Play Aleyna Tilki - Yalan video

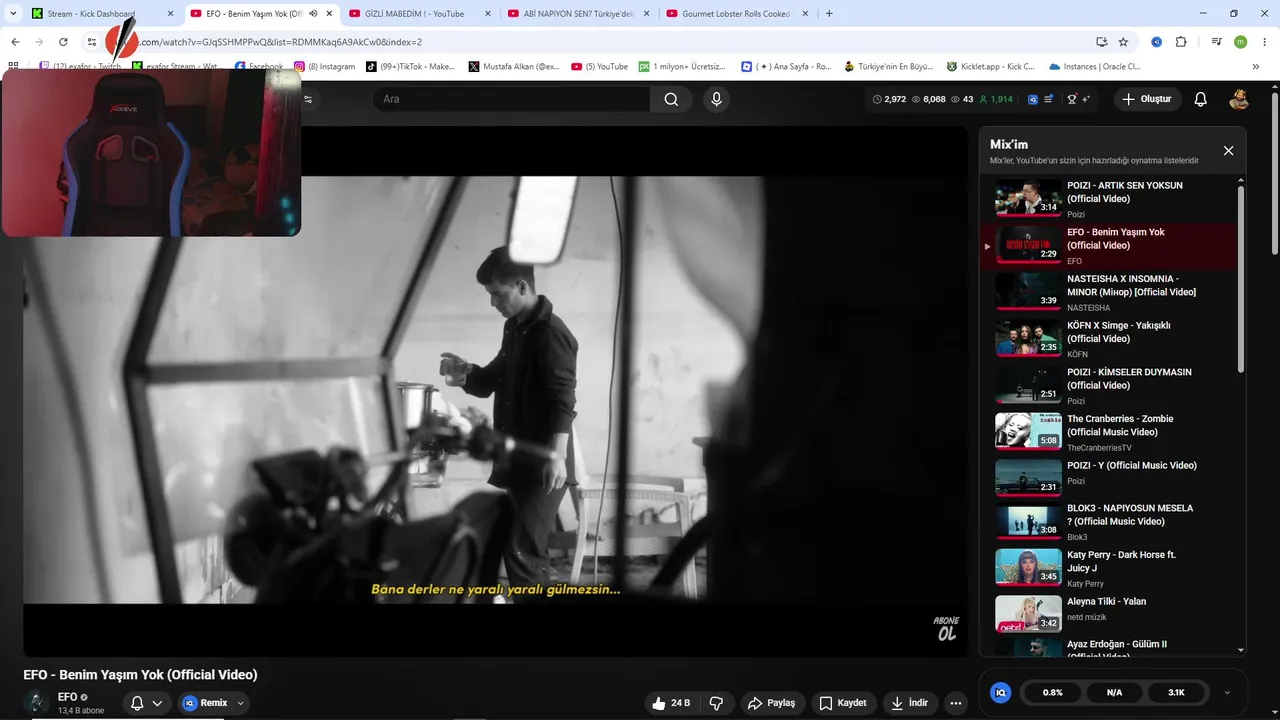[1110, 614]
